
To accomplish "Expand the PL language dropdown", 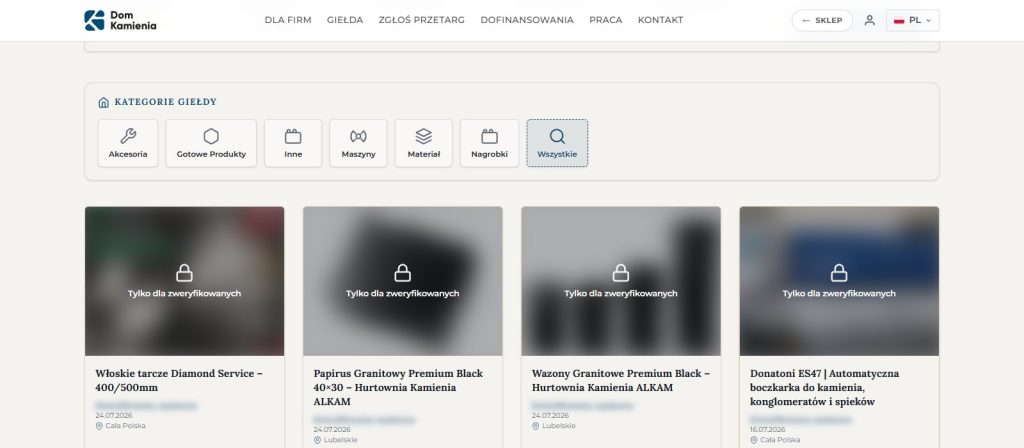I will pyautogui.click(x=912, y=20).
